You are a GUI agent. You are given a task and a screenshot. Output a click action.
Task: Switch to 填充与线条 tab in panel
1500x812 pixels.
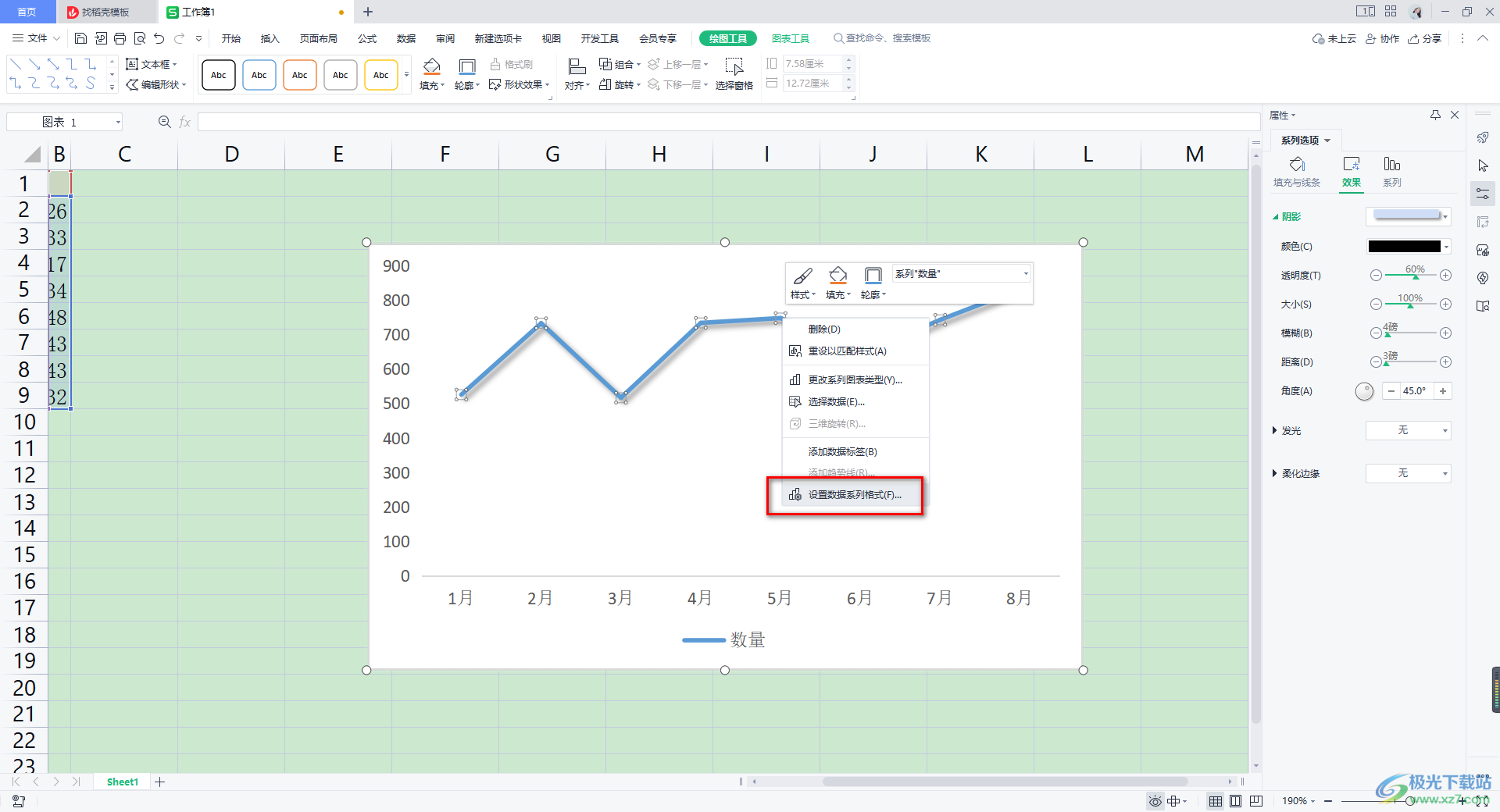(x=1297, y=172)
